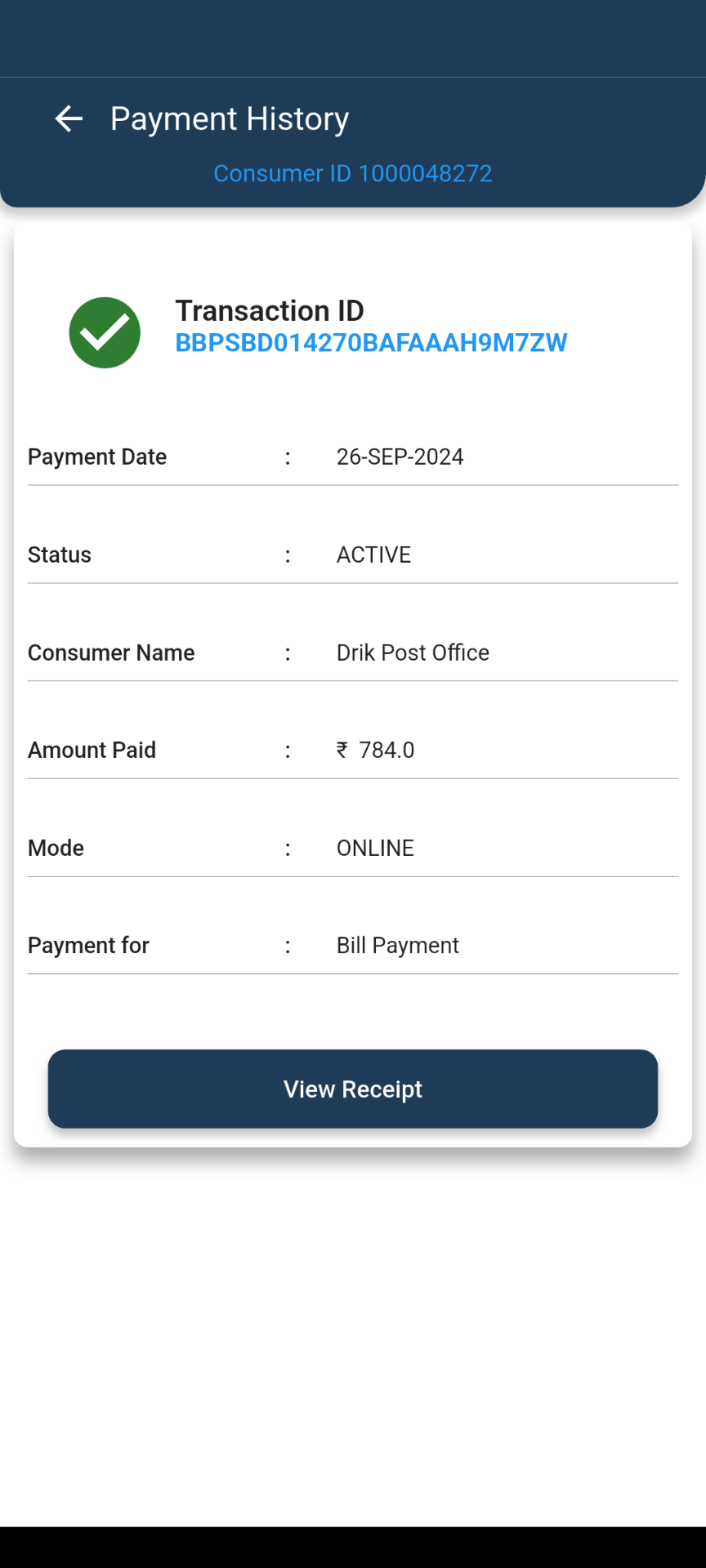Click the Transaction ID heading
The image size is (706, 1568).
click(x=270, y=310)
